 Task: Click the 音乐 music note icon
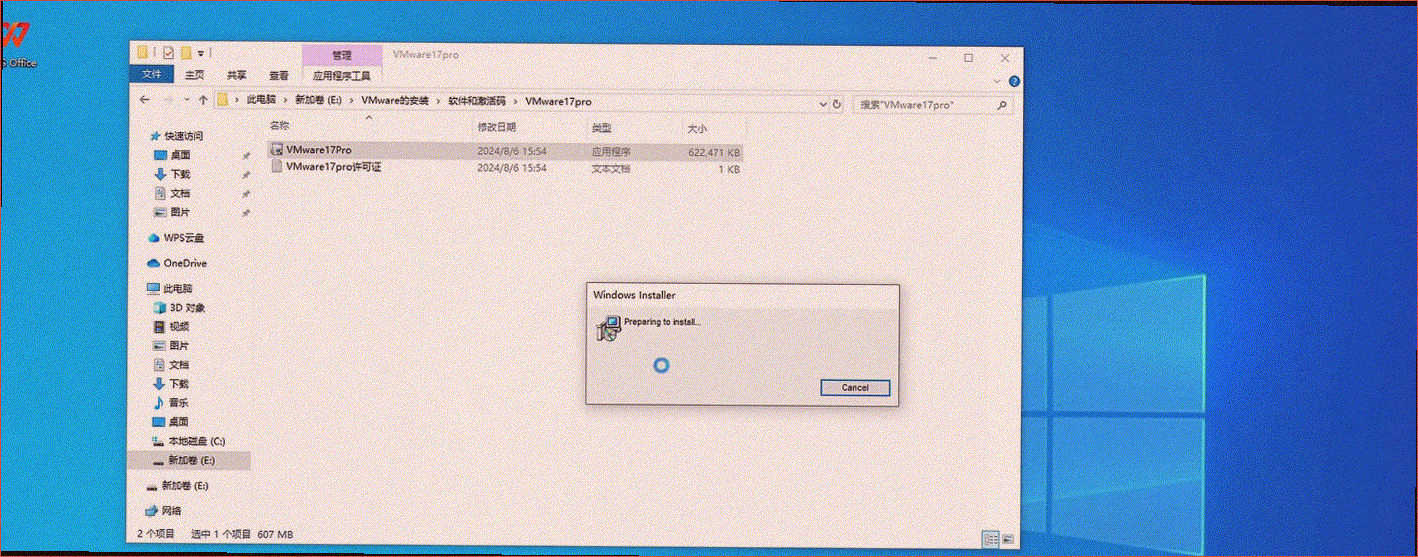[x=159, y=402]
